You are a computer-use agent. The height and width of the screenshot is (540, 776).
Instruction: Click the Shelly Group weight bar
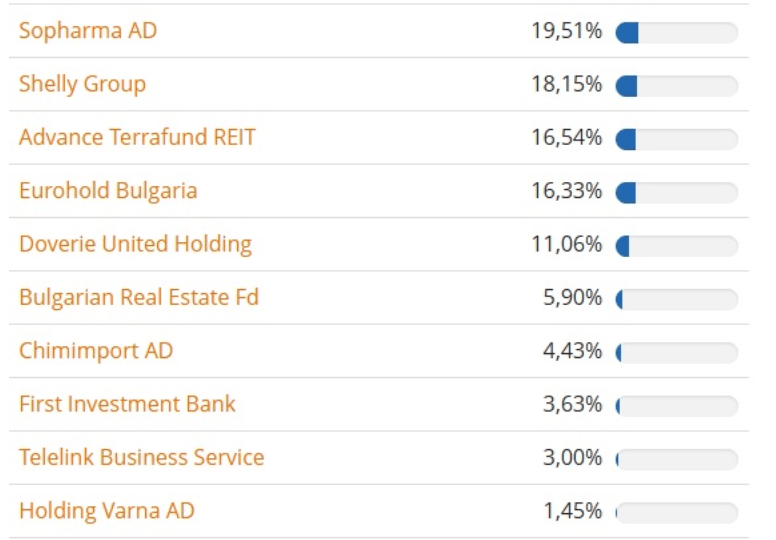coord(677,86)
